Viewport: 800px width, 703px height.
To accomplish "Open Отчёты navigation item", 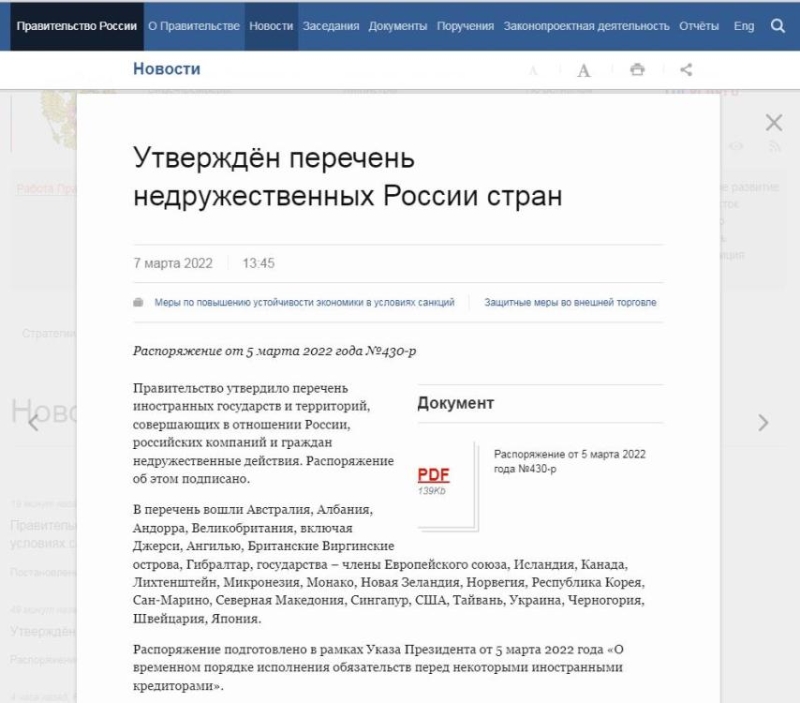I will click(698, 26).
